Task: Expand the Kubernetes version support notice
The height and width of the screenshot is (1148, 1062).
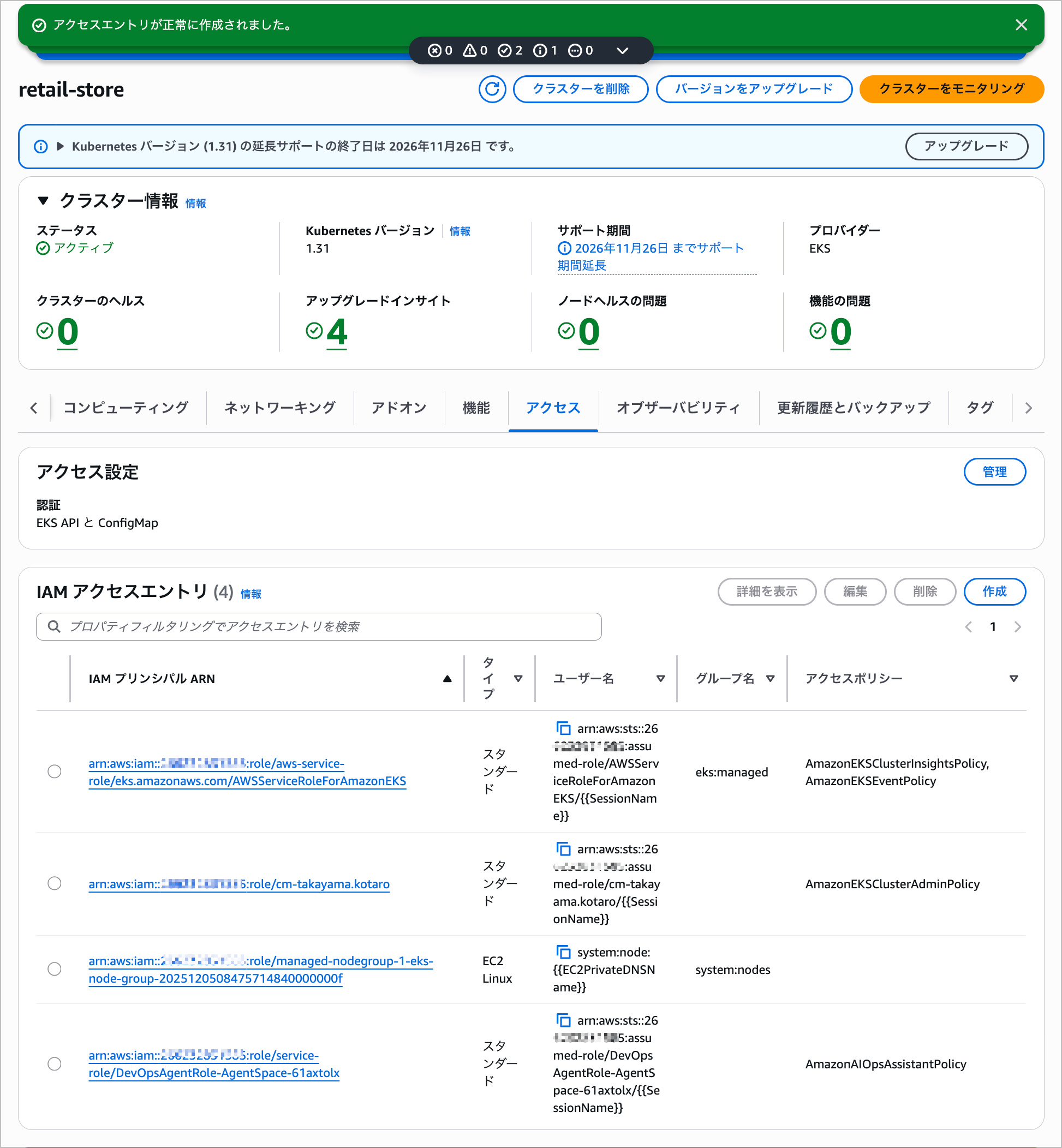Action: 60,147
